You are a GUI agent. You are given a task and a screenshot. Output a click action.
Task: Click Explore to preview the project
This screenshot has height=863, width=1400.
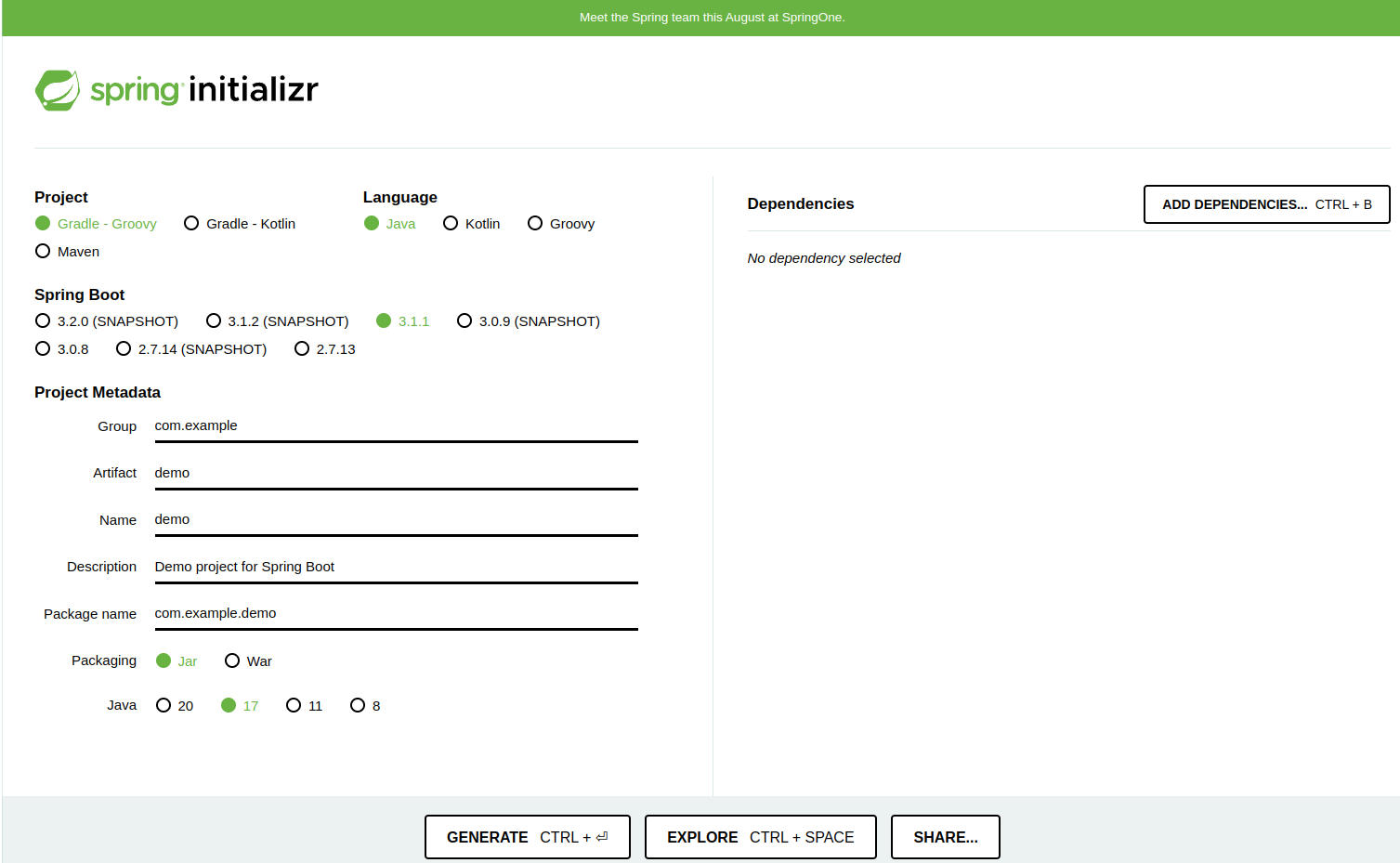point(760,837)
